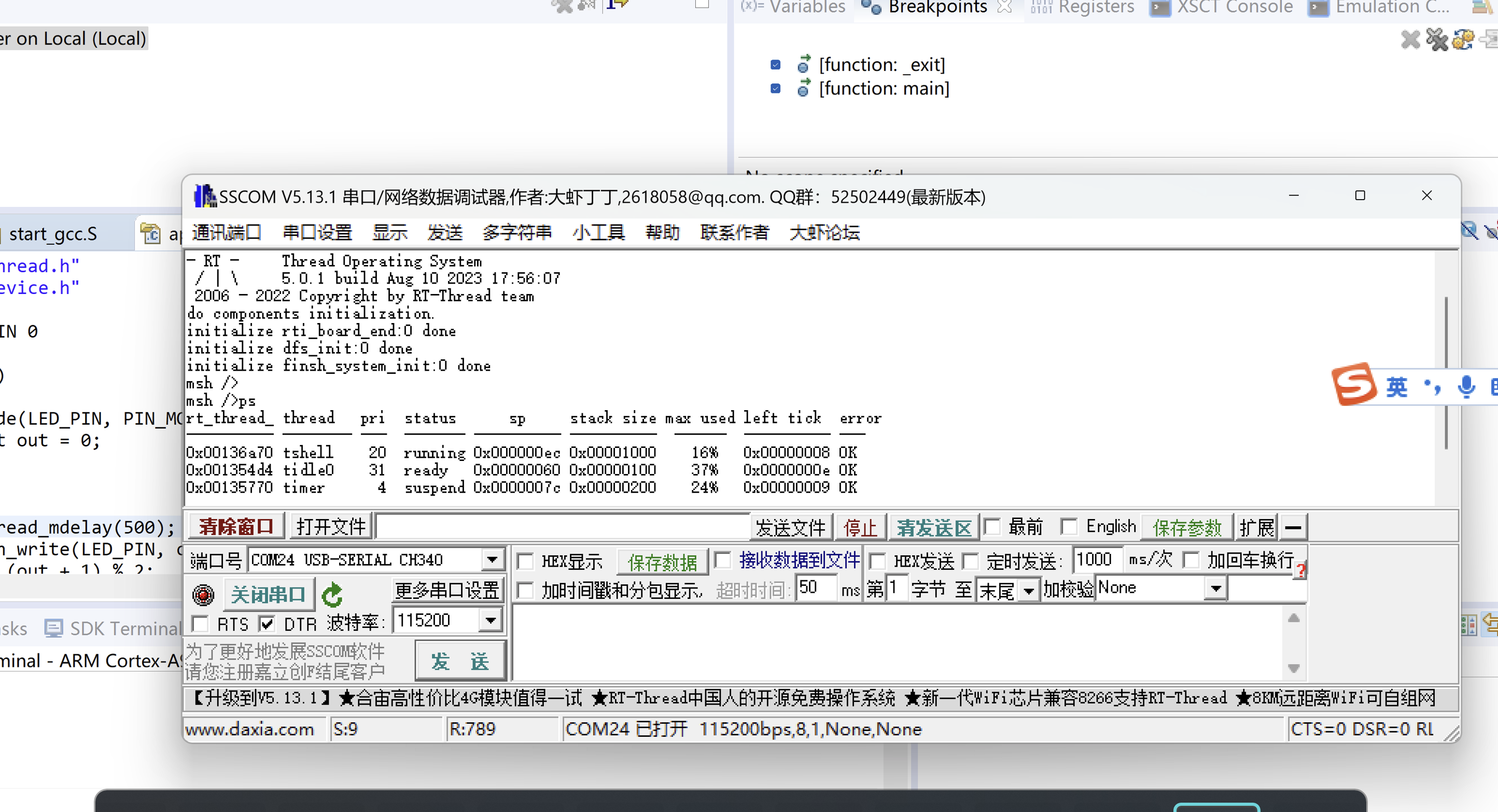Enable 定时发送 checkbox
The width and height of the screenshot is (1498, 812).
[x=970, y=562]
